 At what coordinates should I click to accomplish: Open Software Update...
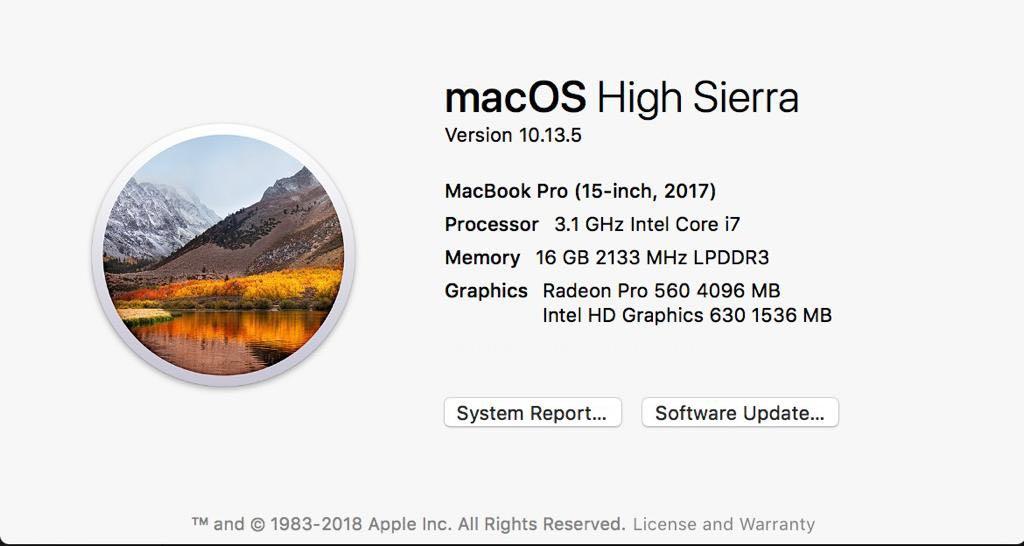[x=740, y=413]
